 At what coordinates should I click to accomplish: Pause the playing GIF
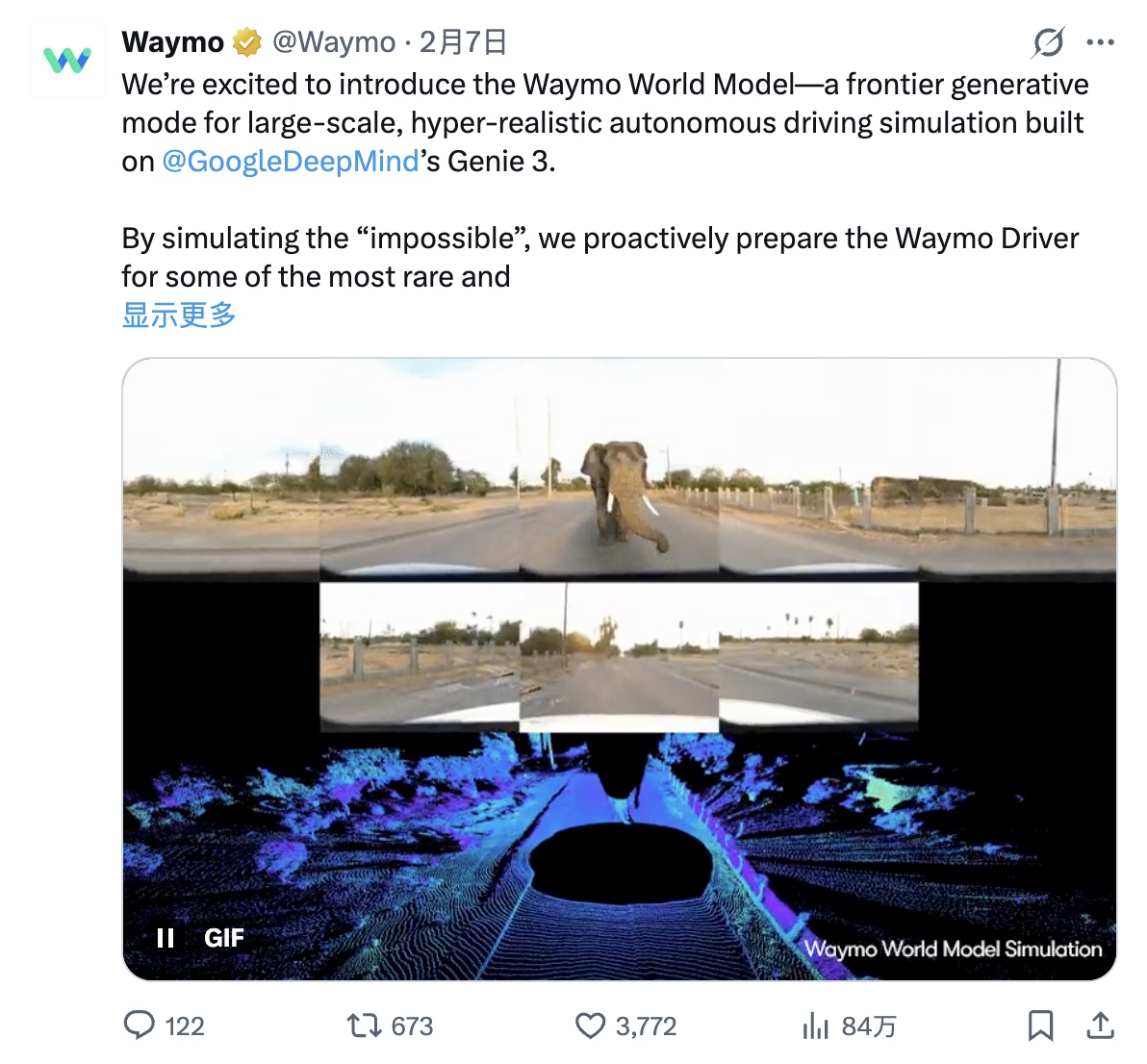tap(166, 938)
